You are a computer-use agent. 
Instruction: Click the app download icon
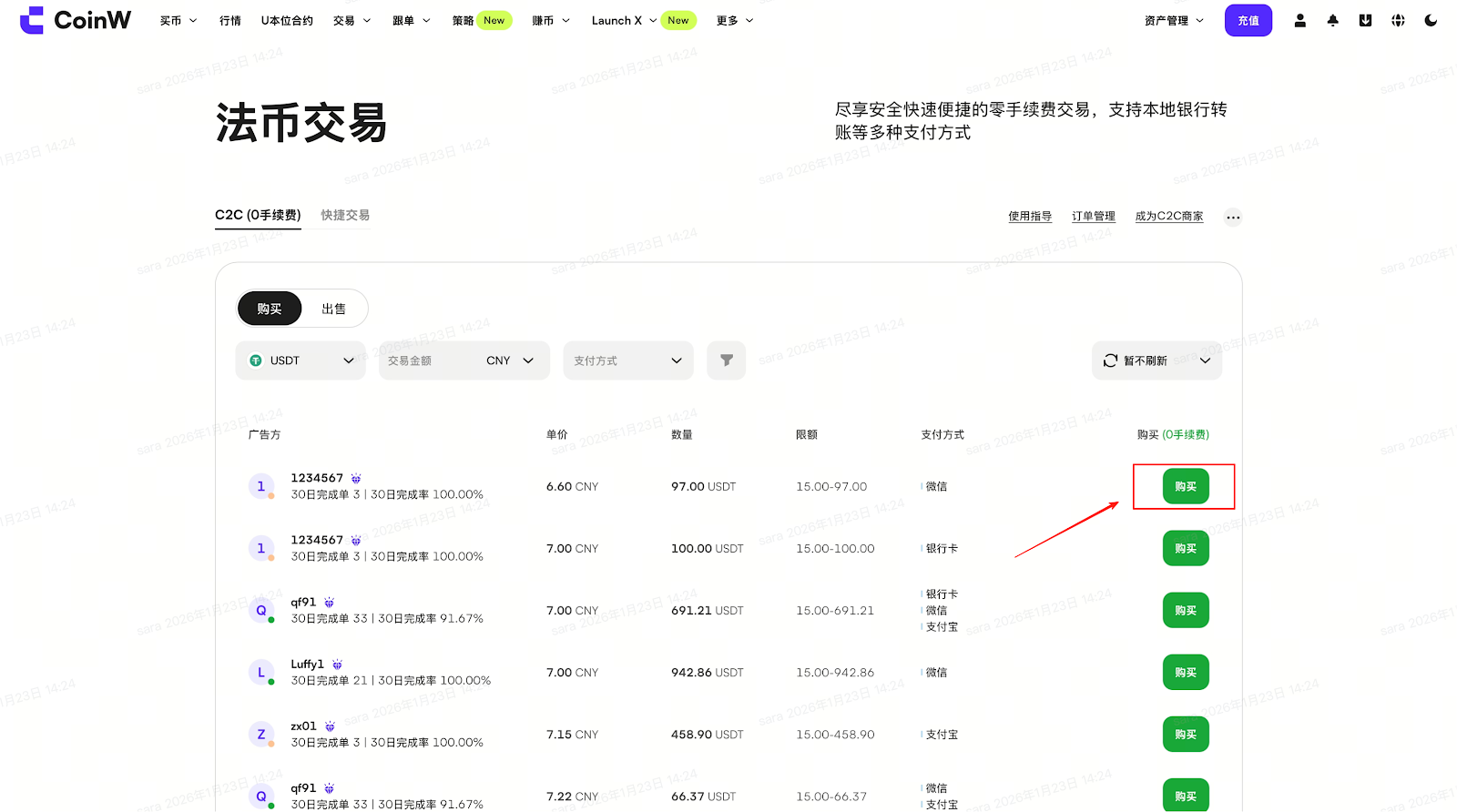[x=1365, y=20]
